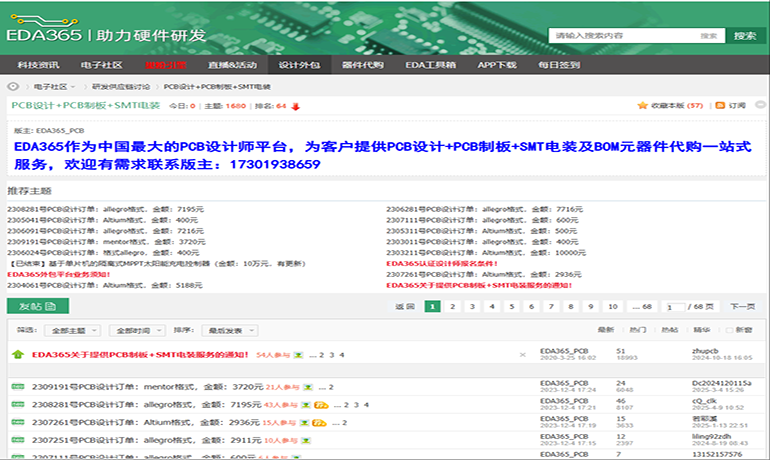Click the favorite star icon for this board
This screenshot has width=770, height=460.
(x=642, y=105)
